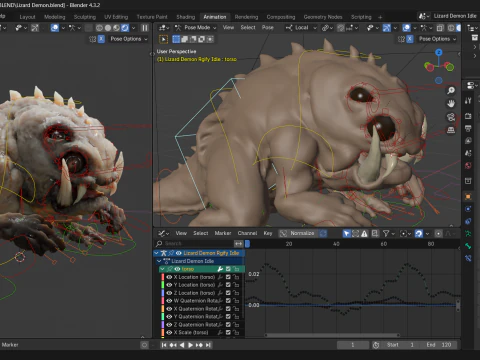Open the editor type dropdown in right viewport

[164, 28]
